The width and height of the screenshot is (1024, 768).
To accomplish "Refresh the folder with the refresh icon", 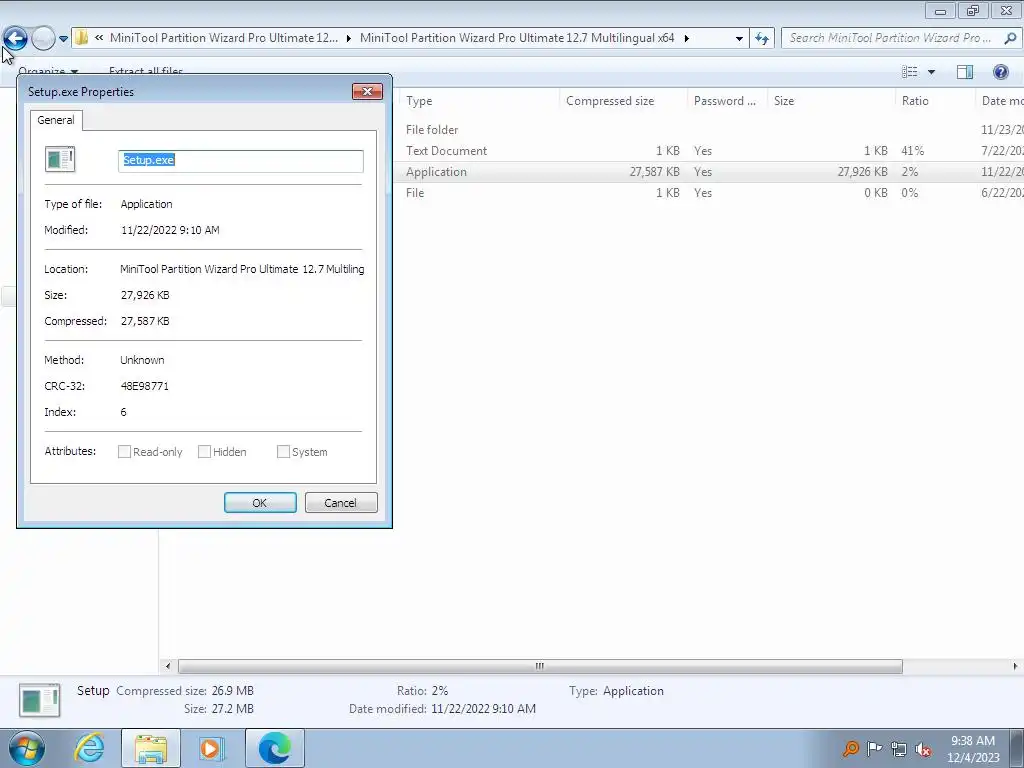I will [762, 39].
